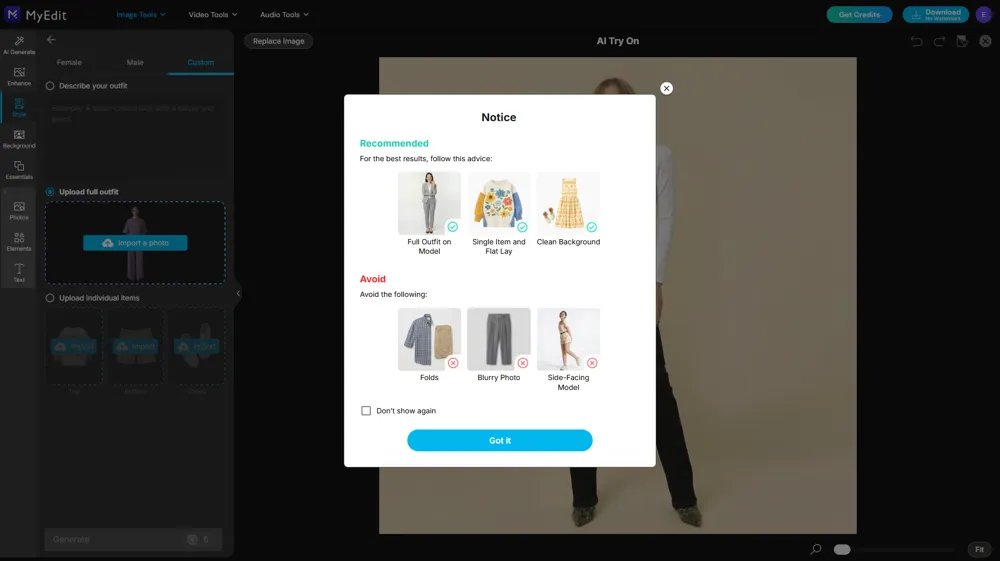The height and width of the screenshot is (561, 1000).
Task: Open the Photos panel in sidebar
Action: point(19,210)
